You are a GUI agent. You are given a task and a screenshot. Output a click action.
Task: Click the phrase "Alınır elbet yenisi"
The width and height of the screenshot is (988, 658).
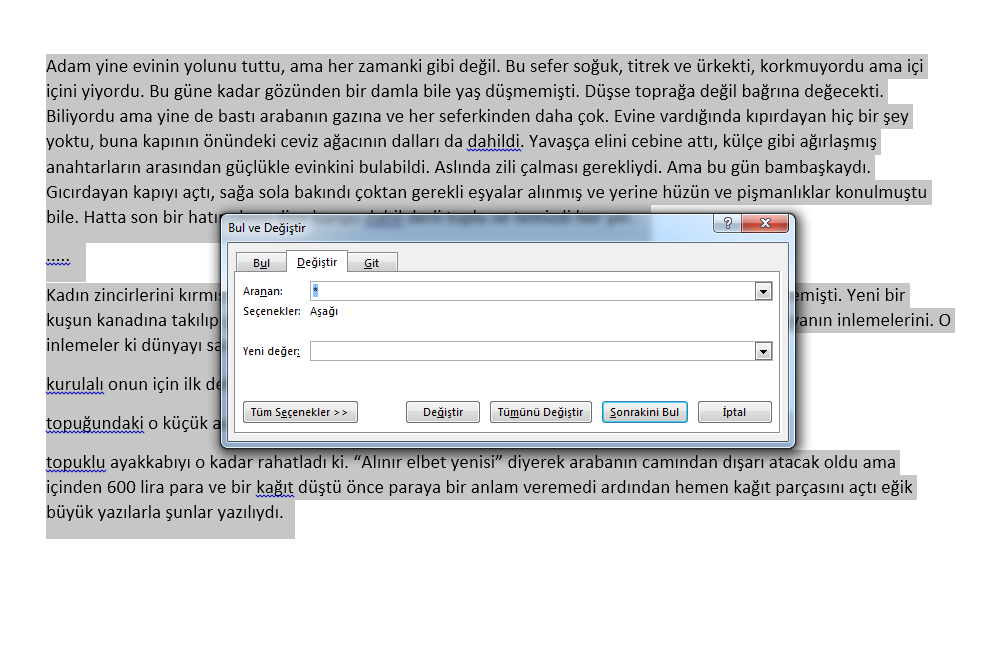(428, 463)
